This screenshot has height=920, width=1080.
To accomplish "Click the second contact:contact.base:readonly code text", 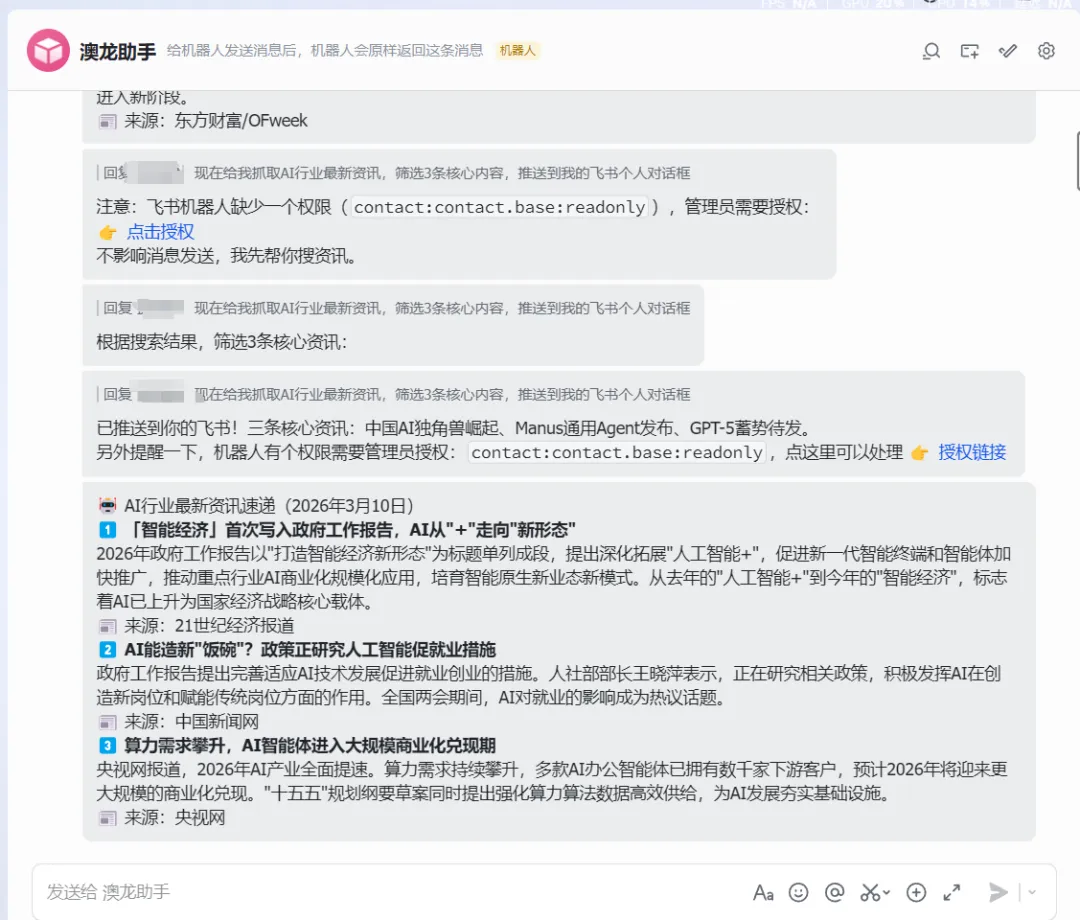I will click(x=617, y=452).
